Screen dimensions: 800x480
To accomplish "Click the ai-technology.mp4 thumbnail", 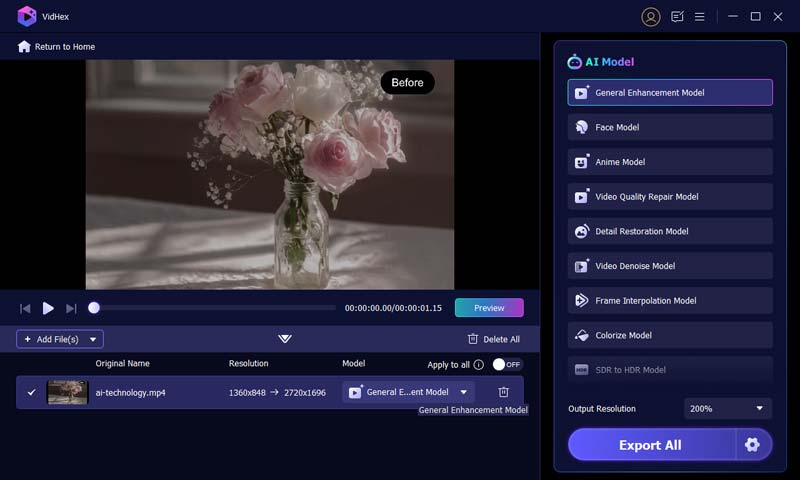I will tap(67, 392).
